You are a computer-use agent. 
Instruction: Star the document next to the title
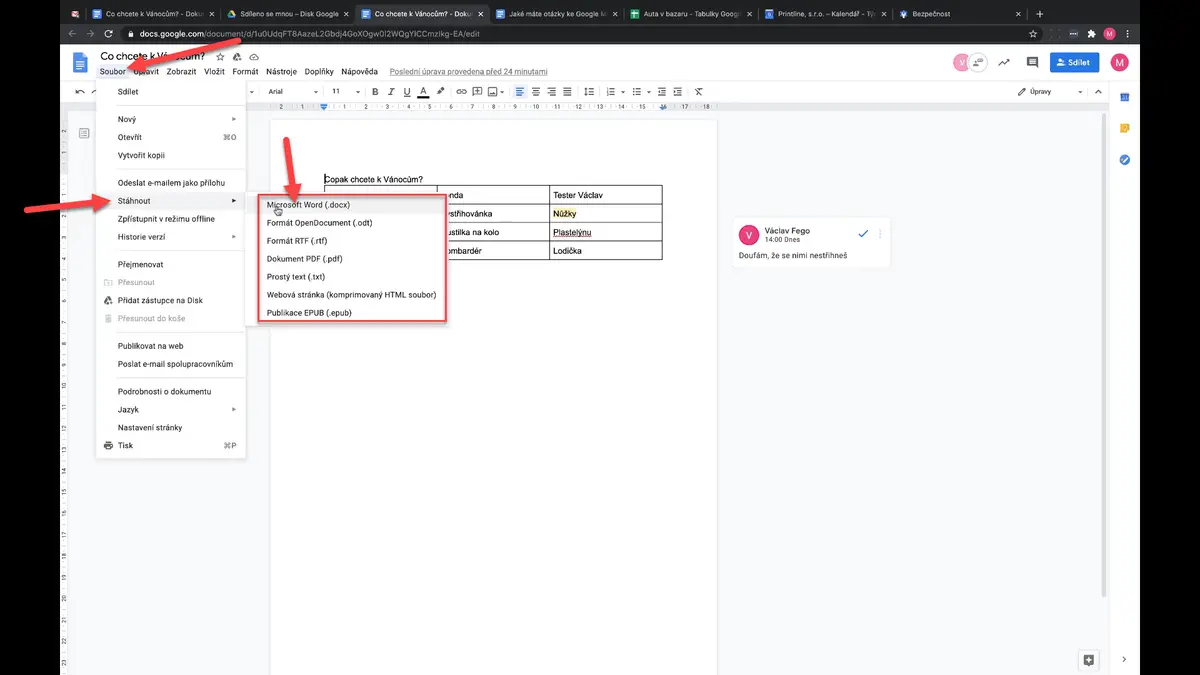220,57
